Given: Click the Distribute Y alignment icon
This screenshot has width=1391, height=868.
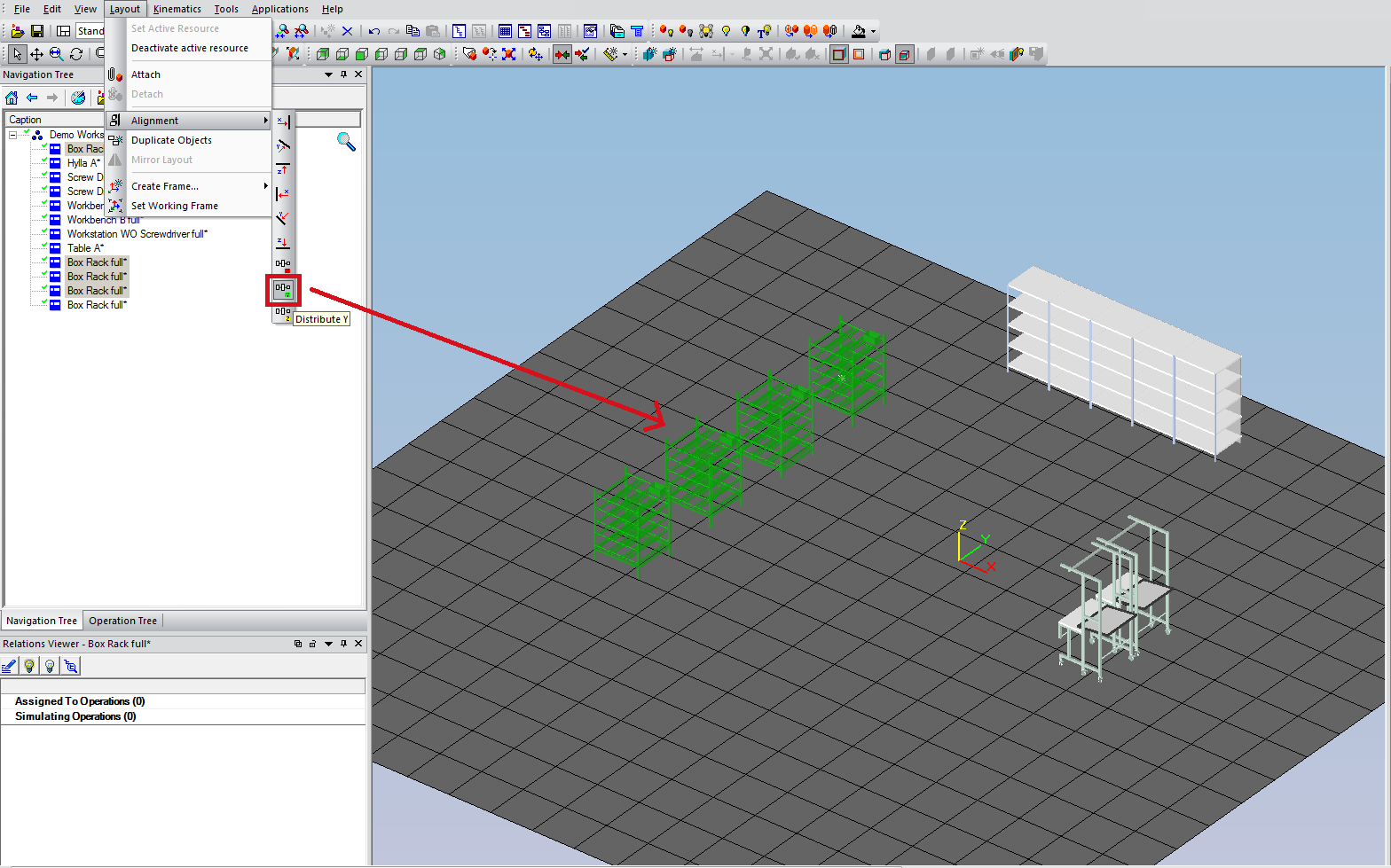Looking at the screenshot, I should 283,289.
